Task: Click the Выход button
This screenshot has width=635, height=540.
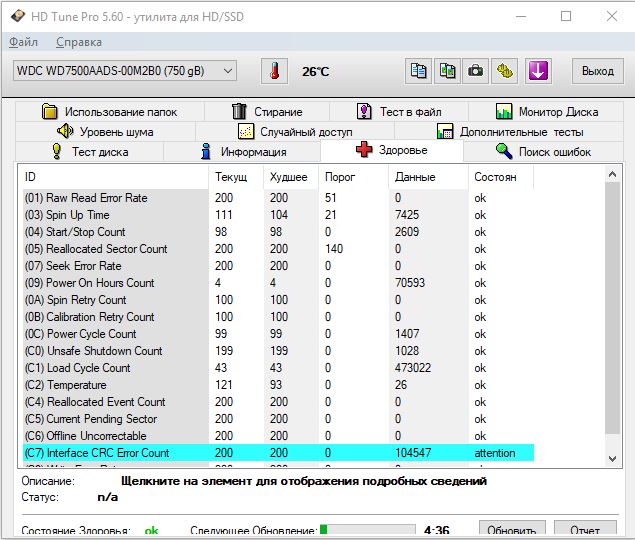Action: [x=598, y=71]
